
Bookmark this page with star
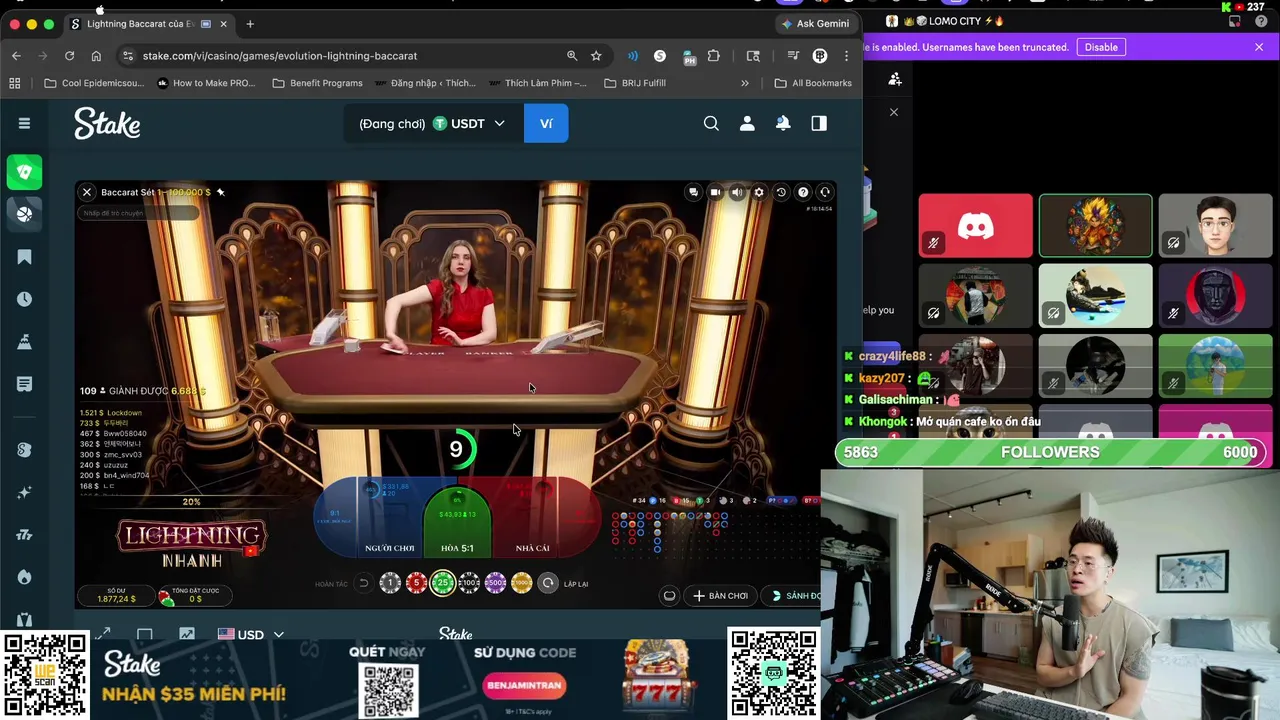click(596, 56)
